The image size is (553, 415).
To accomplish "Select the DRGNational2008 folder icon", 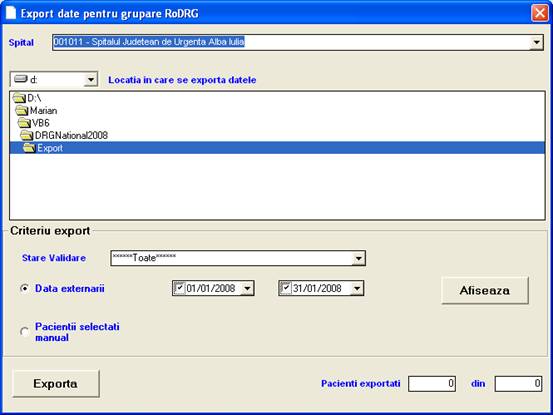I will [x=27, y=135].
